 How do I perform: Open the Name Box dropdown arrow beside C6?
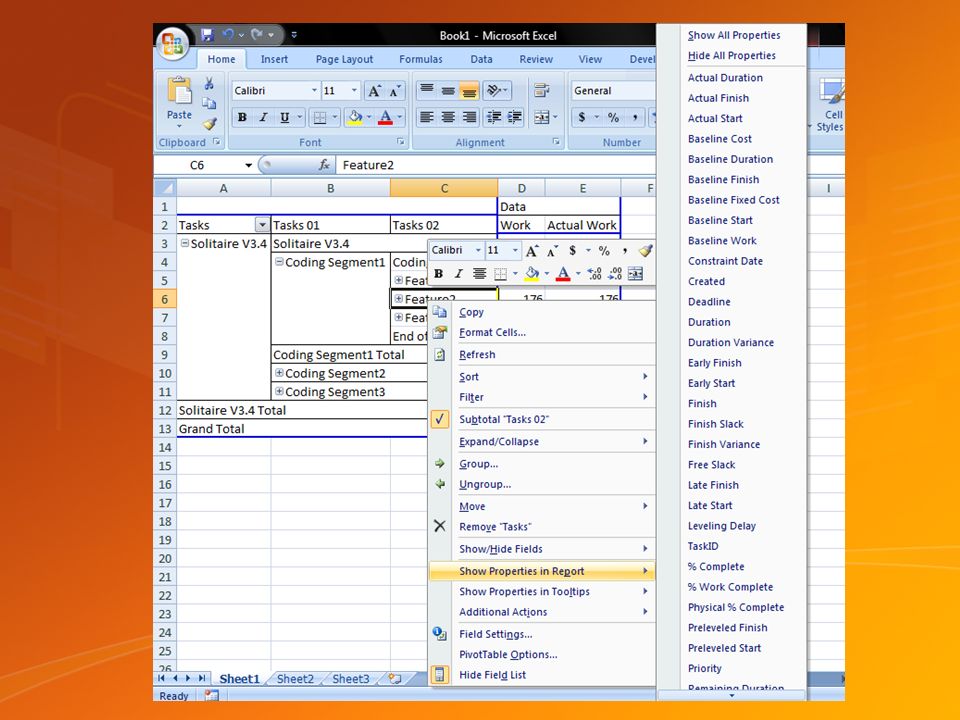pyautogui.click(x=249, y=165)
